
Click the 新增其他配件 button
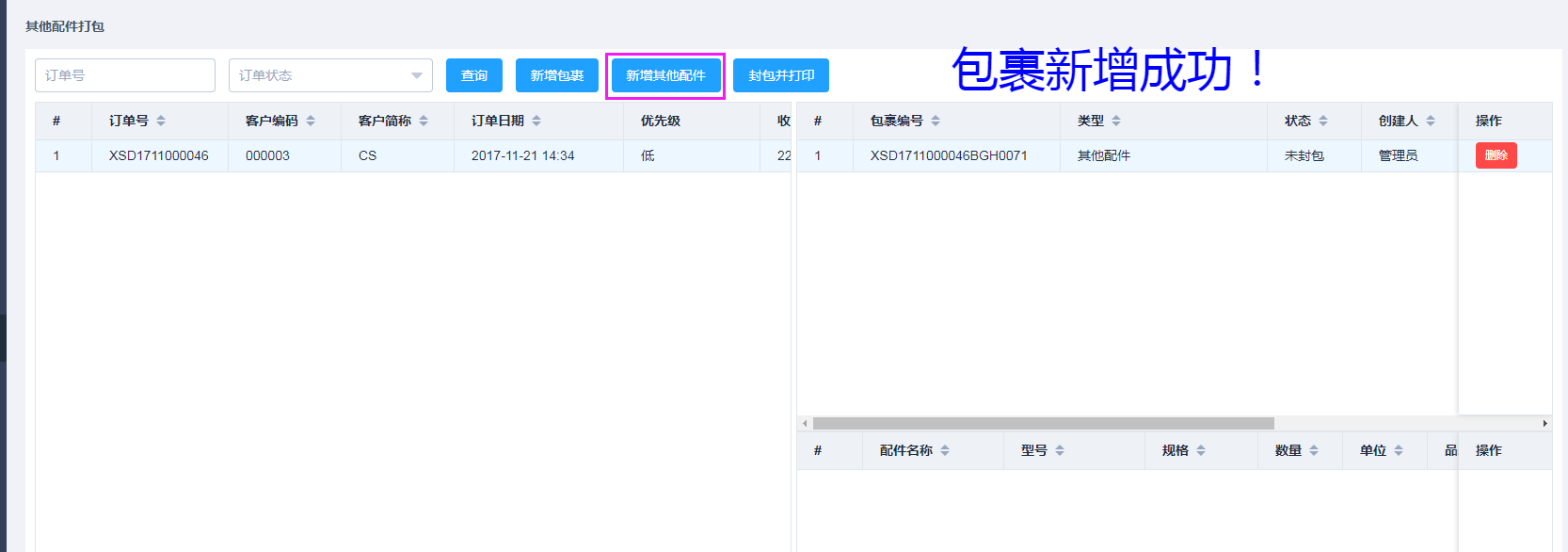pos(665,75)
